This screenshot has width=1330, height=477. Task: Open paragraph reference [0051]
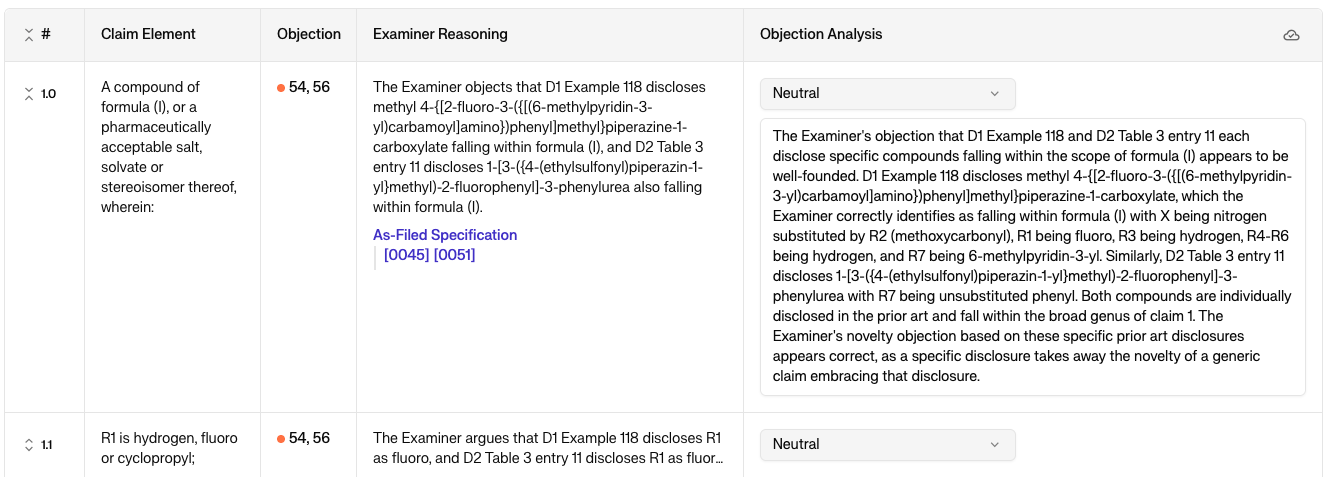[x=455, y=255]
